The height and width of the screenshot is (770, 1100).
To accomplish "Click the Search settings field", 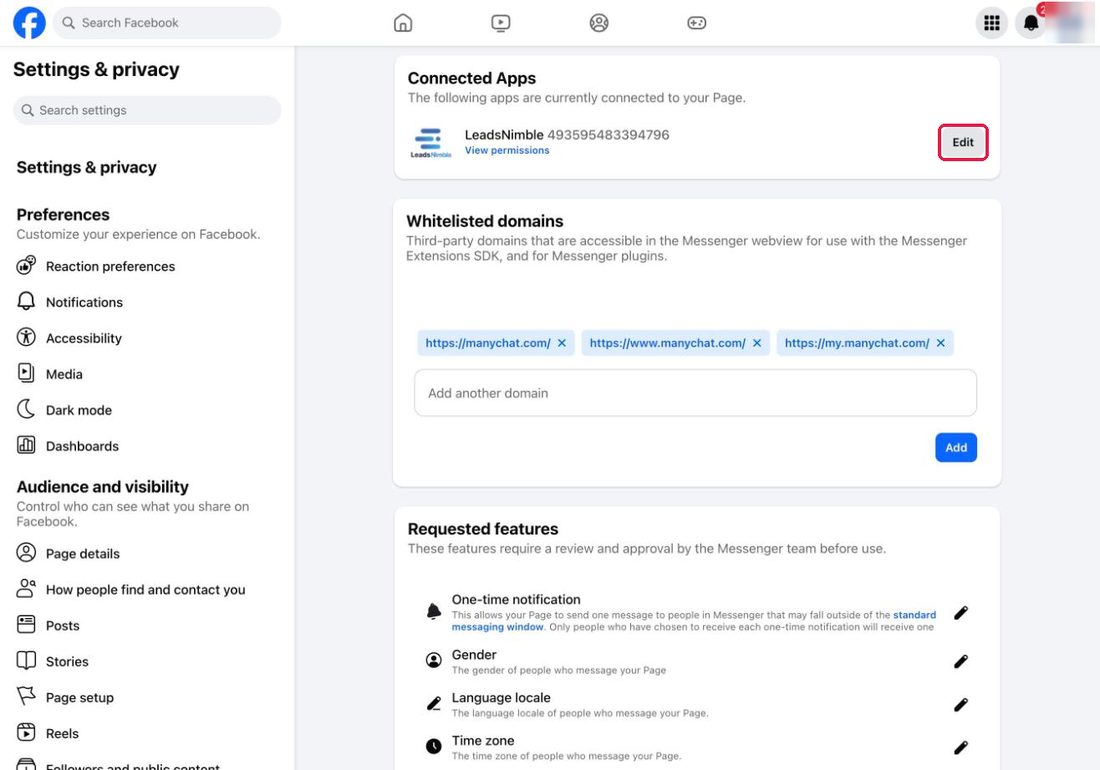I will pyautogui.click(x=147, y=110).
